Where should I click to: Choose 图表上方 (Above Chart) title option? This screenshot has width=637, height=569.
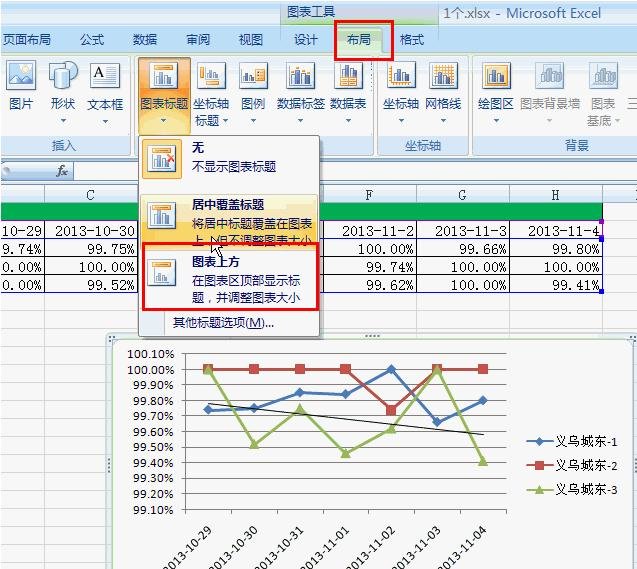click(x=230, y=278)
